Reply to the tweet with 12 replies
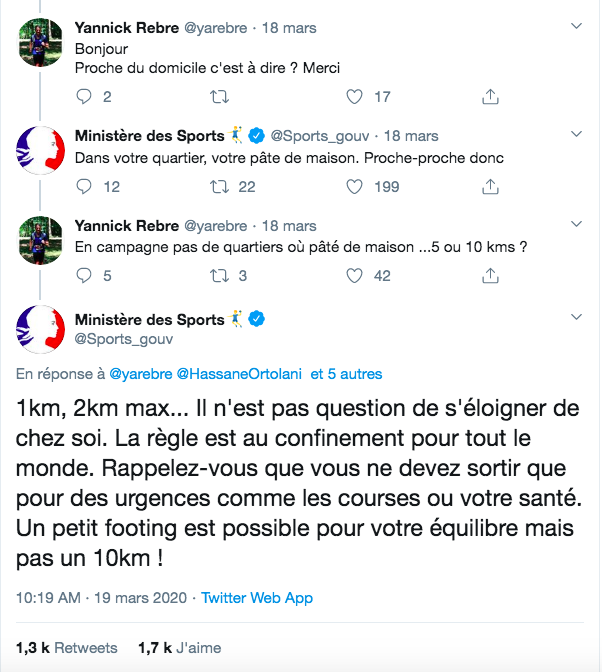This screenshot has height=672, width=602. [x=84, y=186]
